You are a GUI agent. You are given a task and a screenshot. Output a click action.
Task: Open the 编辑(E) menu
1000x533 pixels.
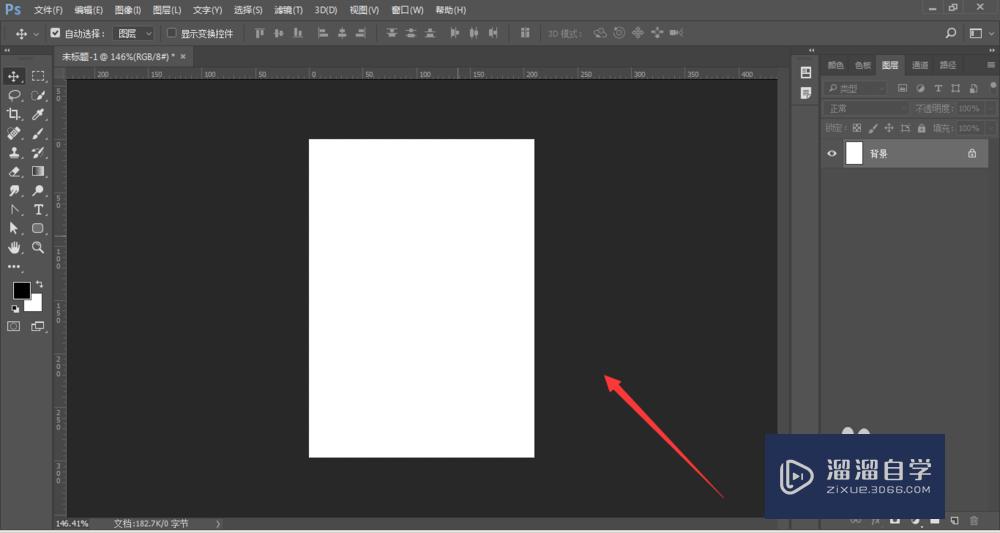[x=89, y=10]
